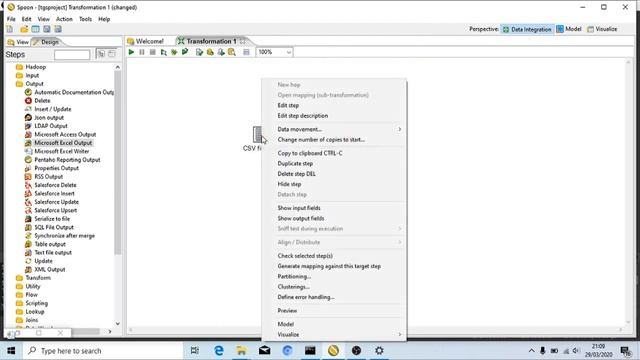Click the Save toolbar icon
640x360 pixels.
[47, 29]
